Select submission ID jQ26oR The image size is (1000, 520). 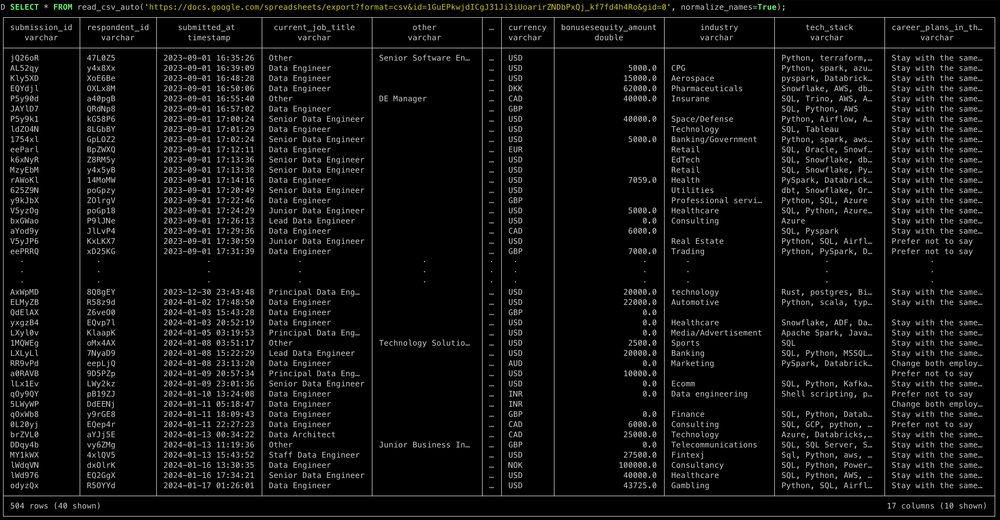pos(24,58)
